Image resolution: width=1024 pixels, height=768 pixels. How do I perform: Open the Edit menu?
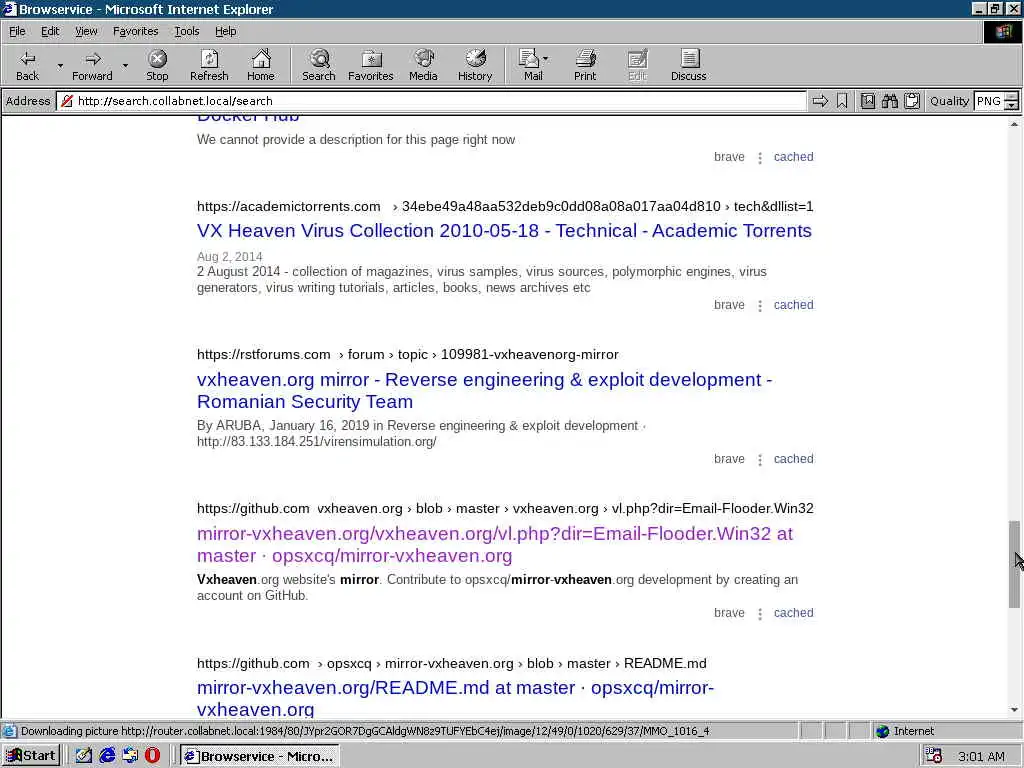coord(50,31)
